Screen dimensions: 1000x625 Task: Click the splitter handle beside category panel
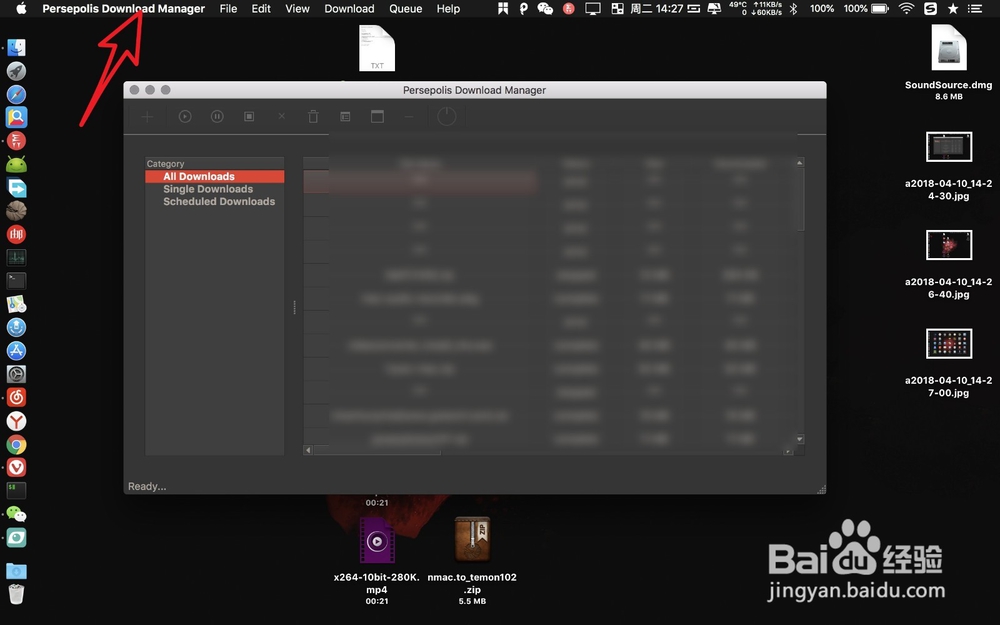pos(294,307)
